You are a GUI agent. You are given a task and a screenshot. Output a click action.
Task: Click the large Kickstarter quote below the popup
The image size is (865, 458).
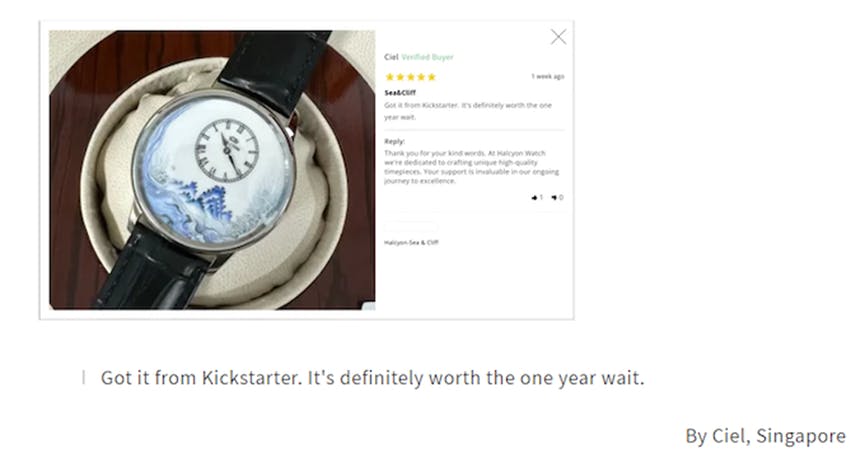pyautogui.click(x=372, y=378)
